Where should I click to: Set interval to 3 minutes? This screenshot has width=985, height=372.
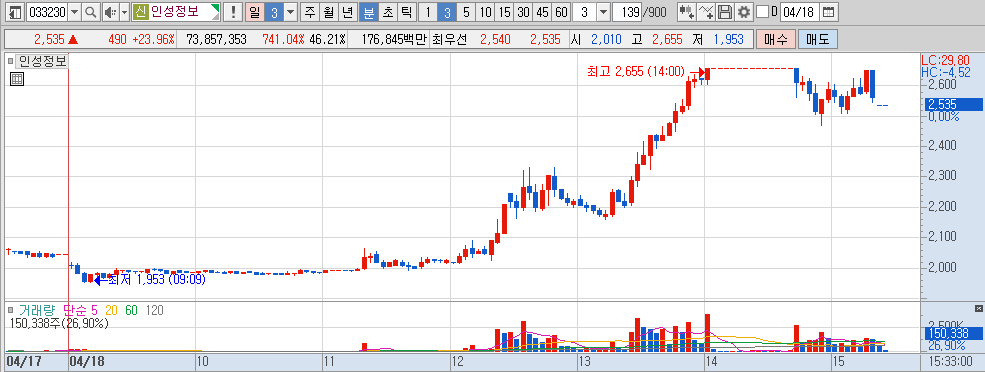point(447,11)
